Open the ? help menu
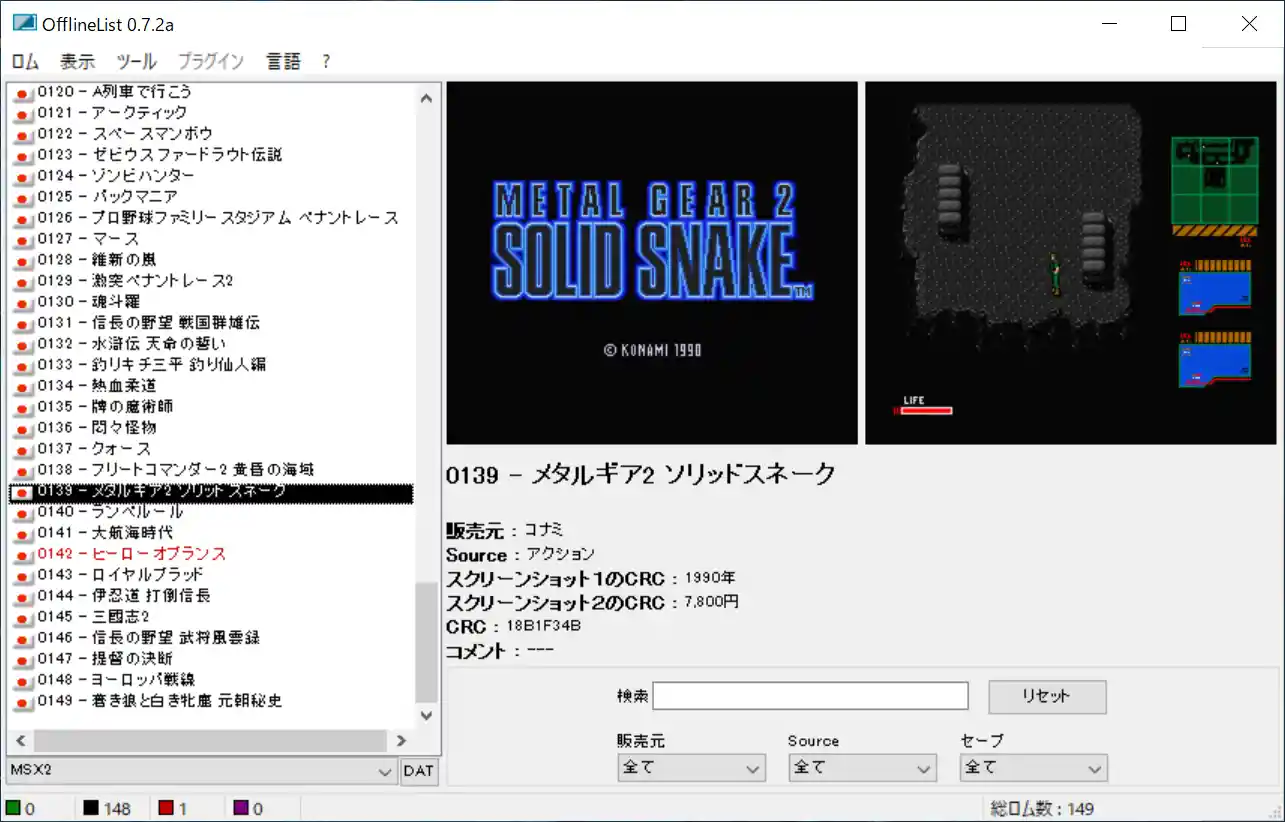 pos(325,61)
